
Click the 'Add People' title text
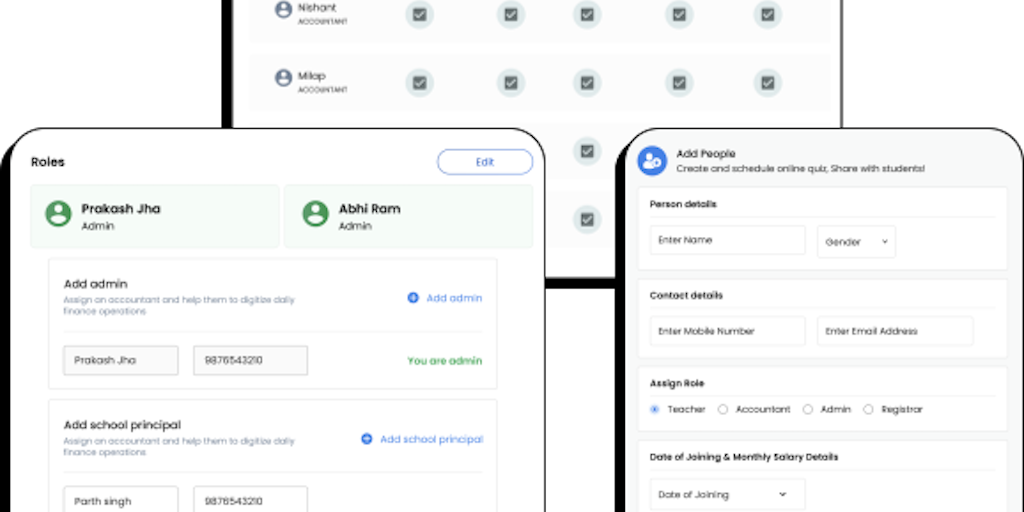pyautogui.click(x=706, y=154)
